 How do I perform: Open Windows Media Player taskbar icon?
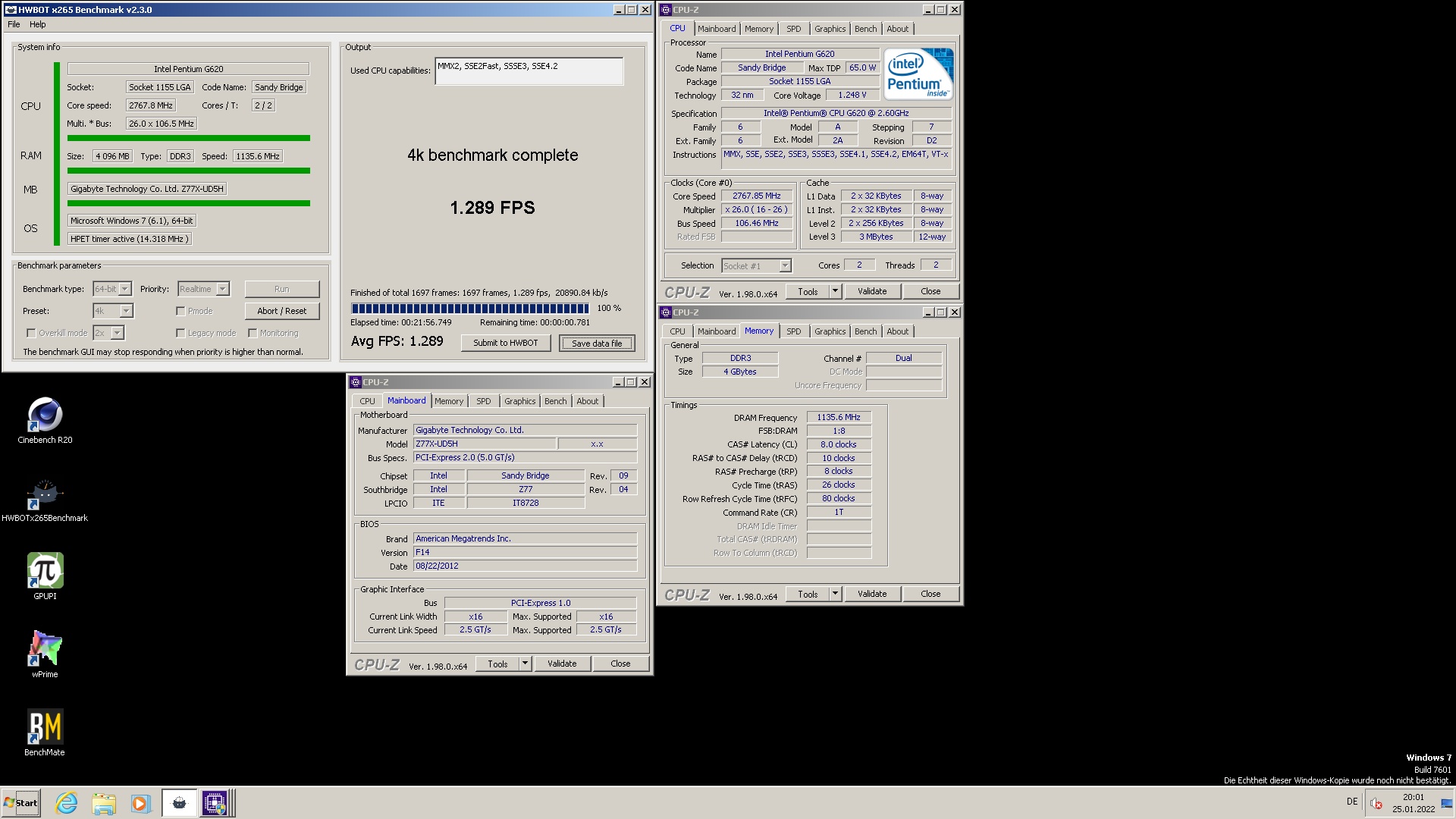[140, 803]
